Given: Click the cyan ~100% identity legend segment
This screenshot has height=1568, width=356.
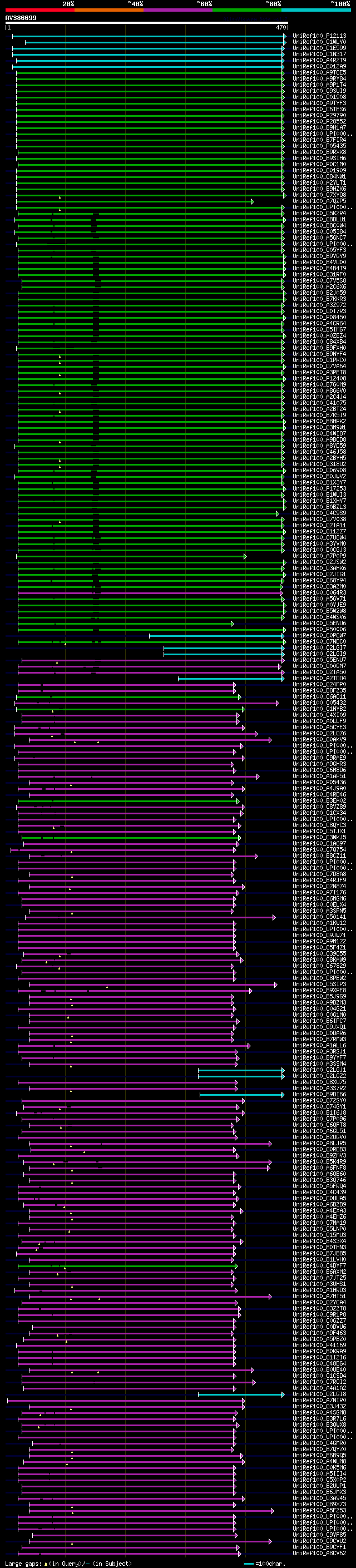Looking at the screenshot, I should tap(317, 11).
